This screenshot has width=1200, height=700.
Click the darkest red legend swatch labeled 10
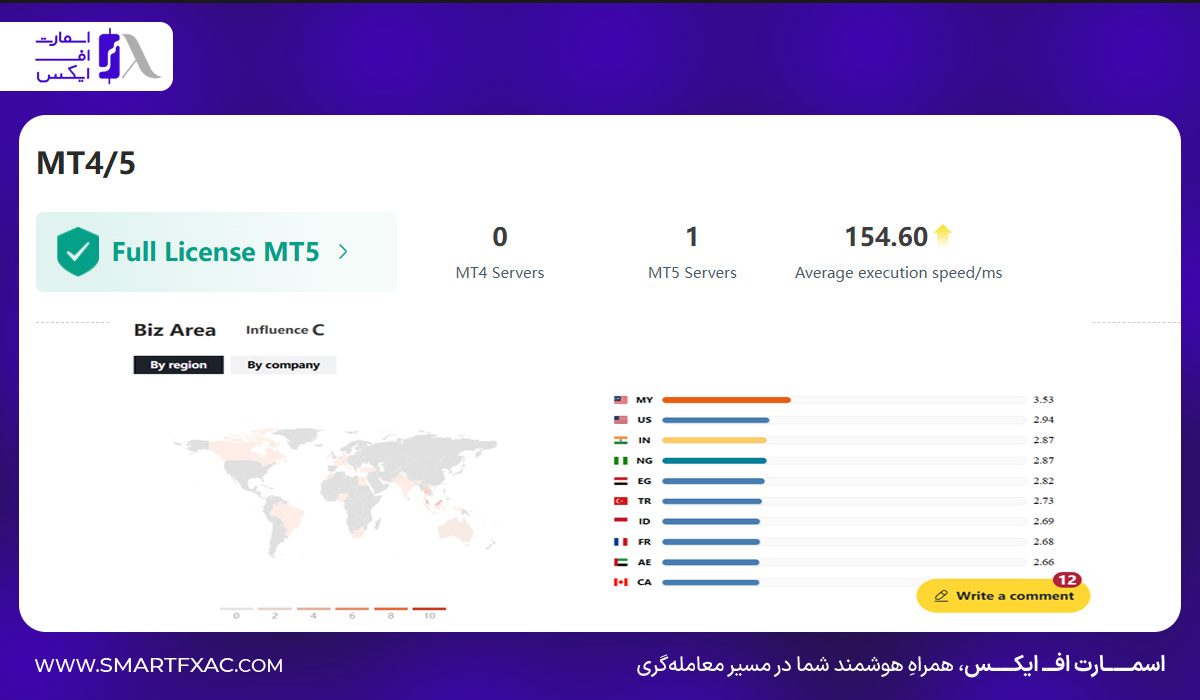pyautogui.click(x=429, y=608)
